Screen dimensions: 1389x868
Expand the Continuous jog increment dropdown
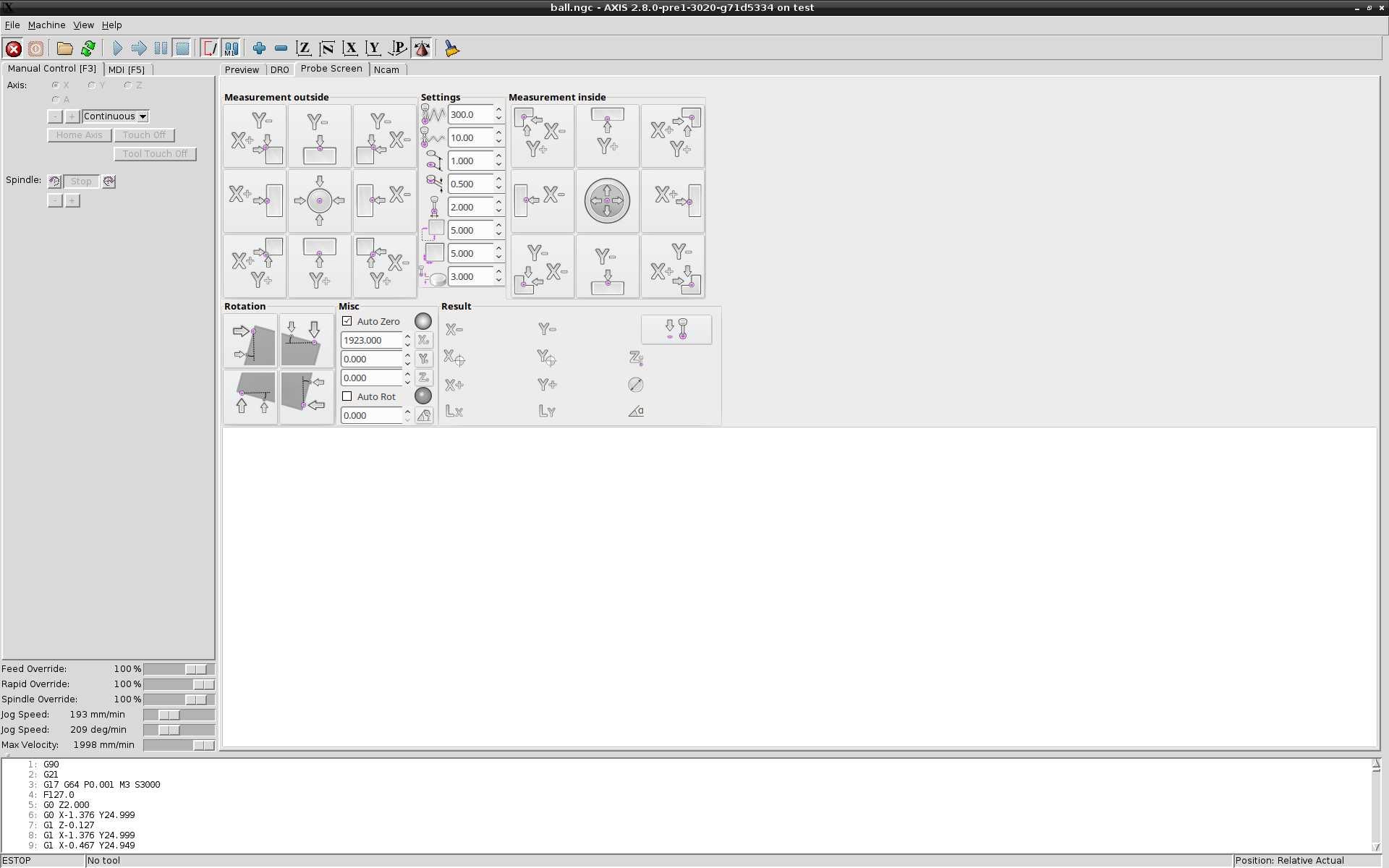tap(143, 116)
